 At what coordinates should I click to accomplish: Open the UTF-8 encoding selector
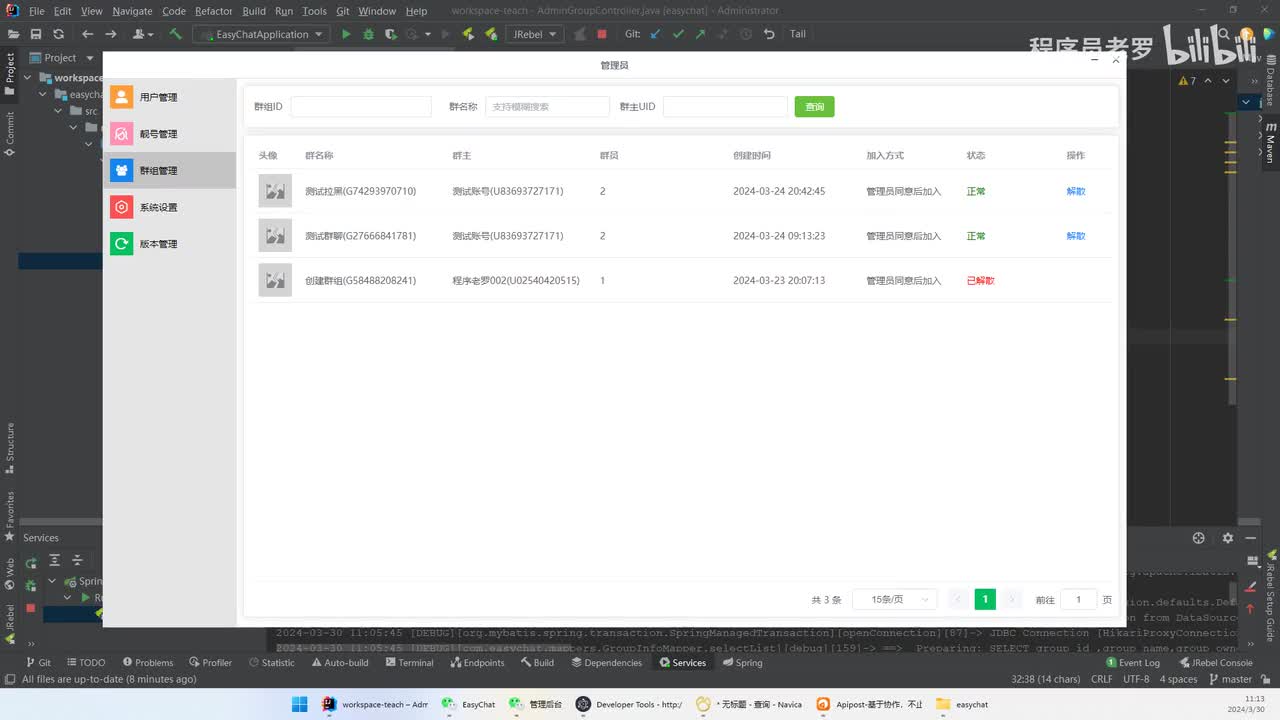[x=1136, y=679]
